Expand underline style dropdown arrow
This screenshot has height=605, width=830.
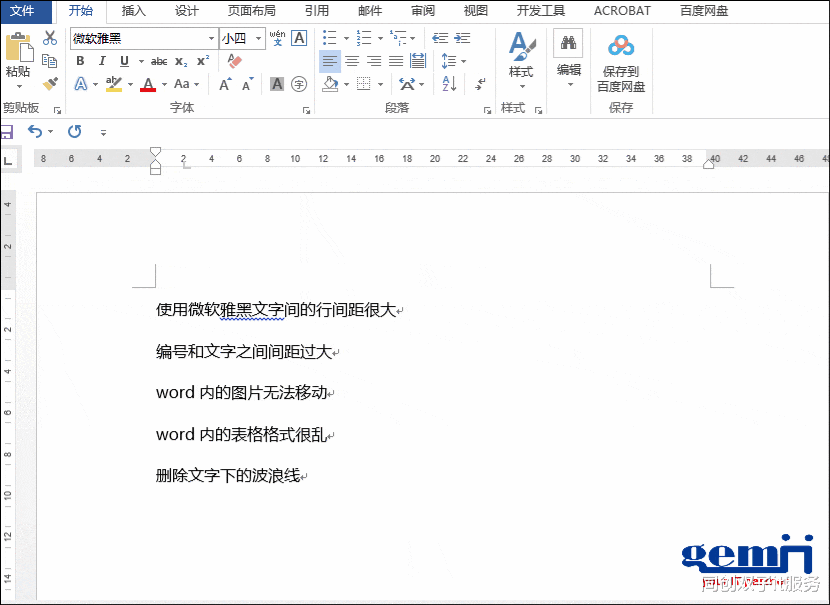coord(141,61)
